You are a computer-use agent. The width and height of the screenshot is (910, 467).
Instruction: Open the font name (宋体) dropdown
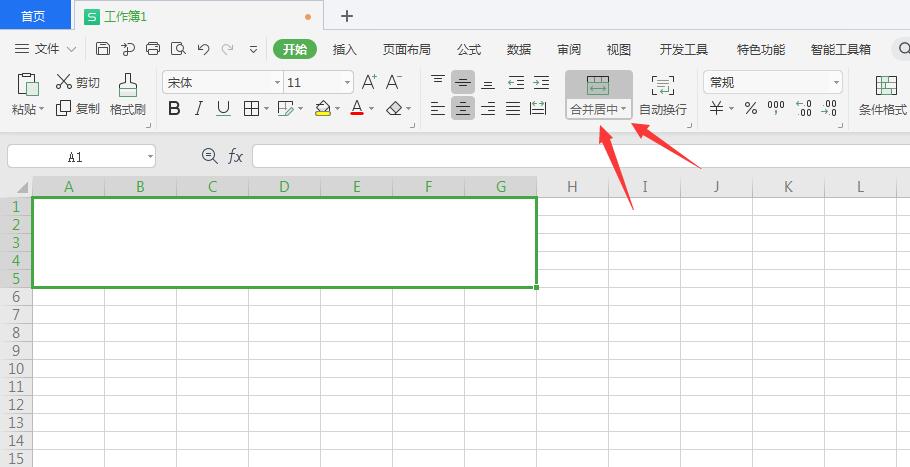tap(277, 82)
